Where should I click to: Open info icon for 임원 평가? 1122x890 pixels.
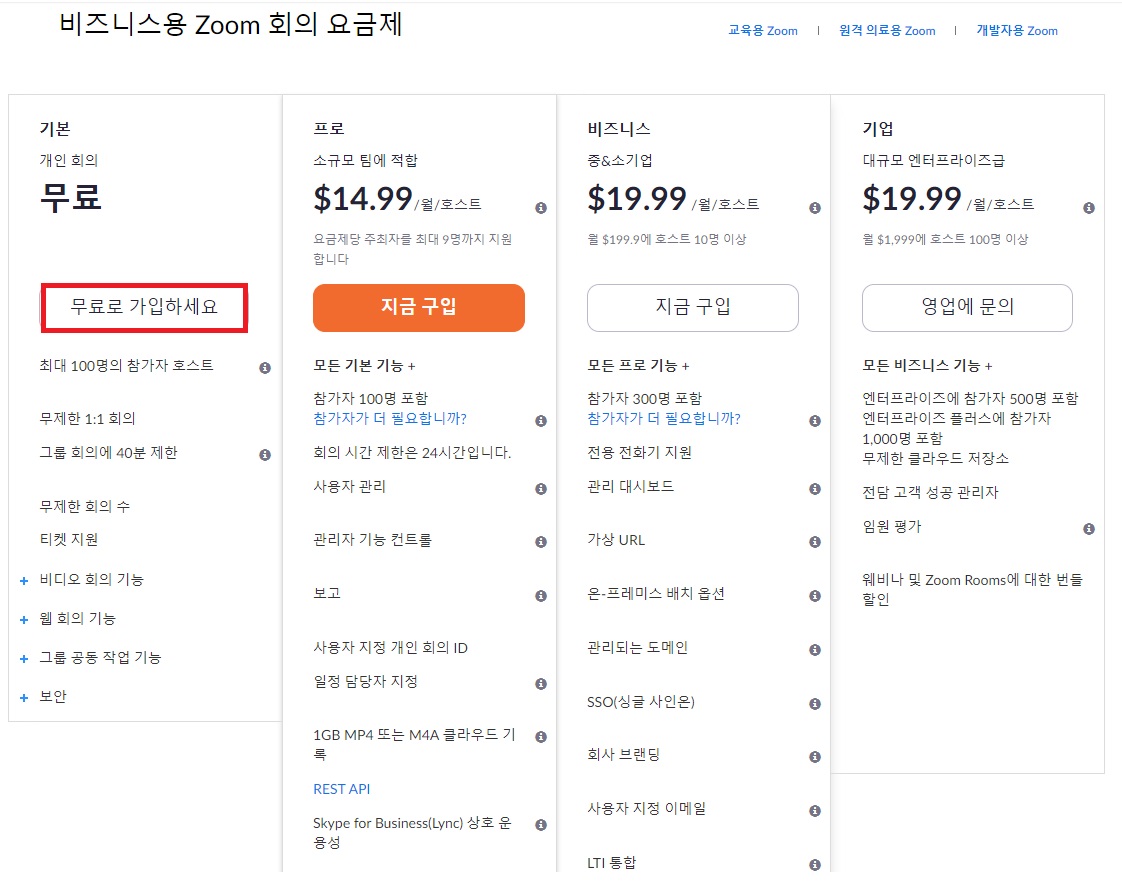[x=1089, y=529]
